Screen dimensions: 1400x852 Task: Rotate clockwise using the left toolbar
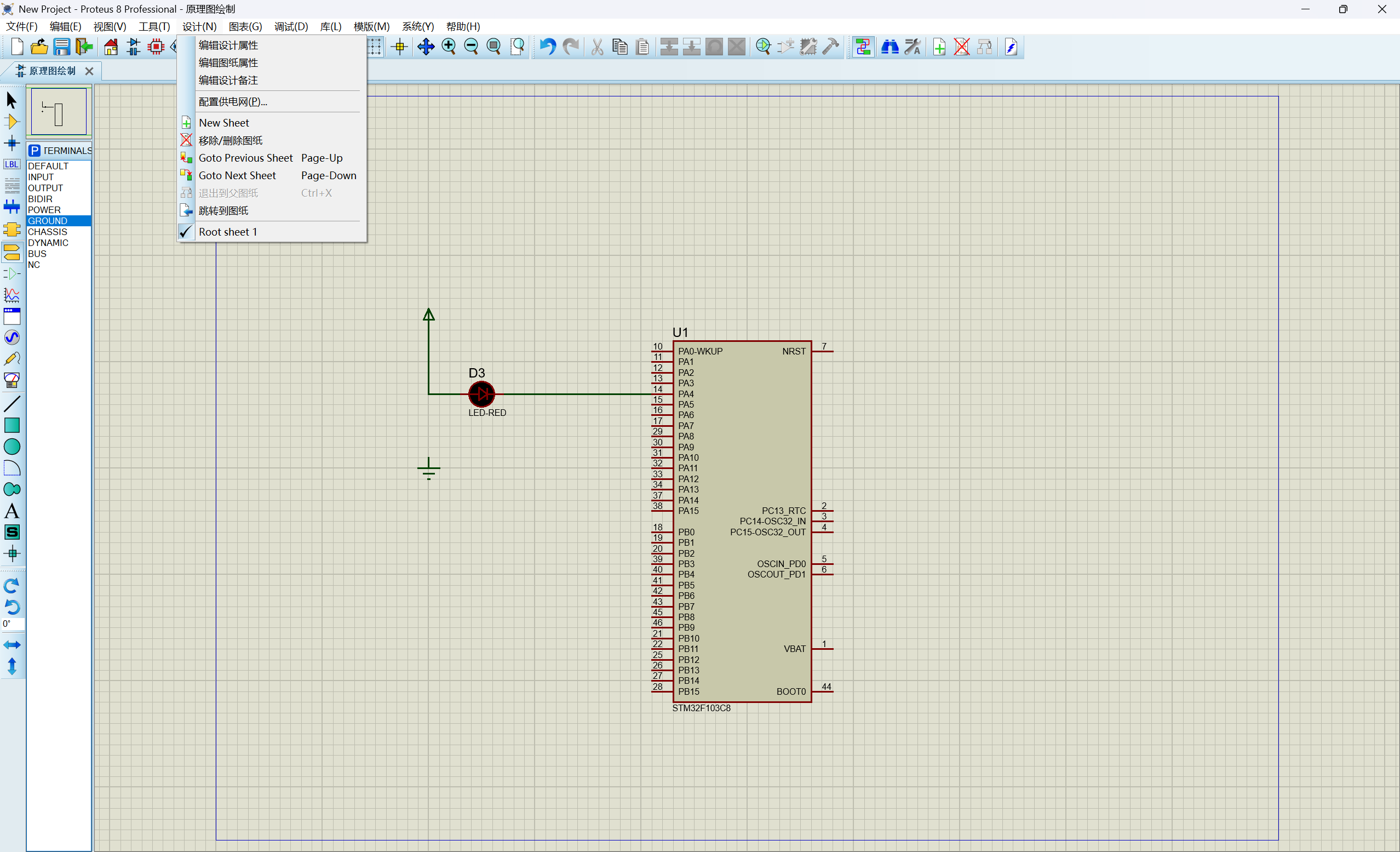point(12,585)
